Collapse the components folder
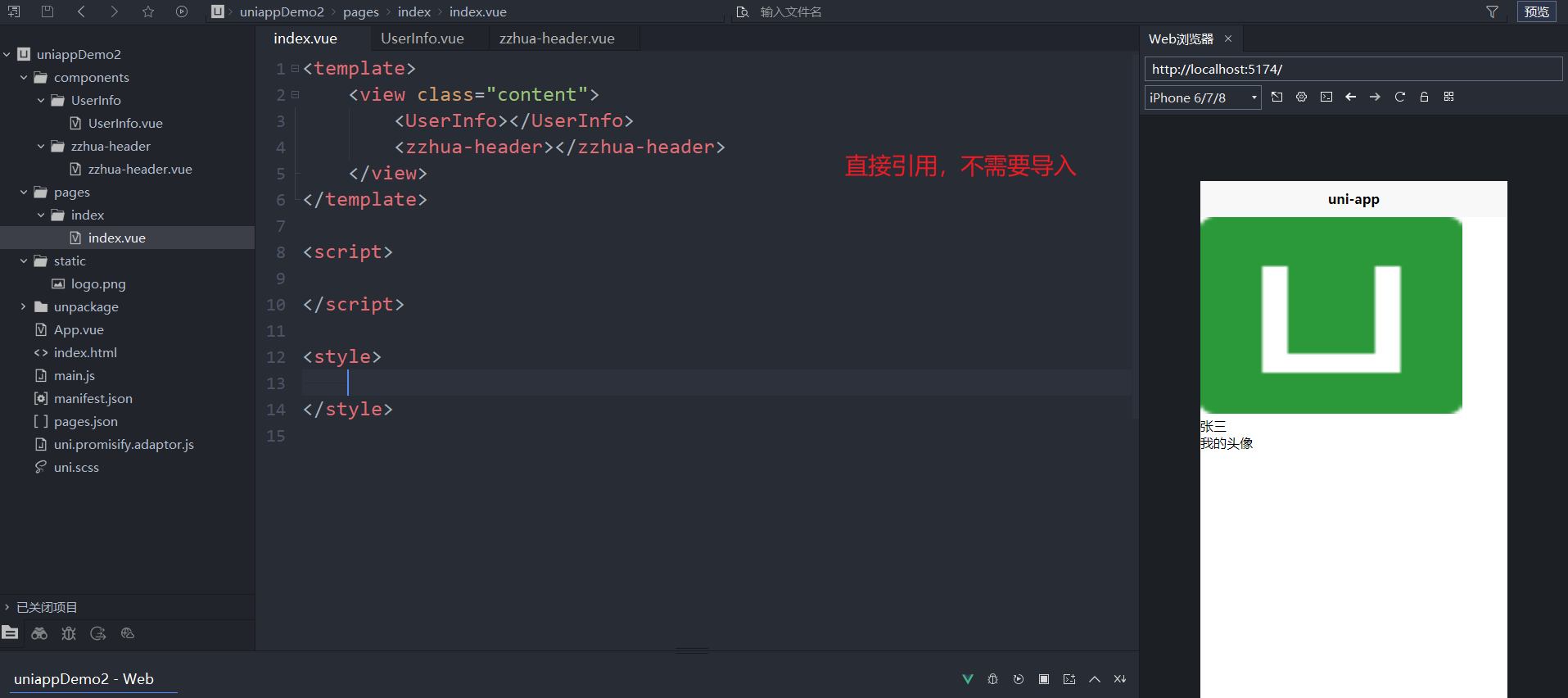The image size is (1568, 698). click(x=24, y=77)
